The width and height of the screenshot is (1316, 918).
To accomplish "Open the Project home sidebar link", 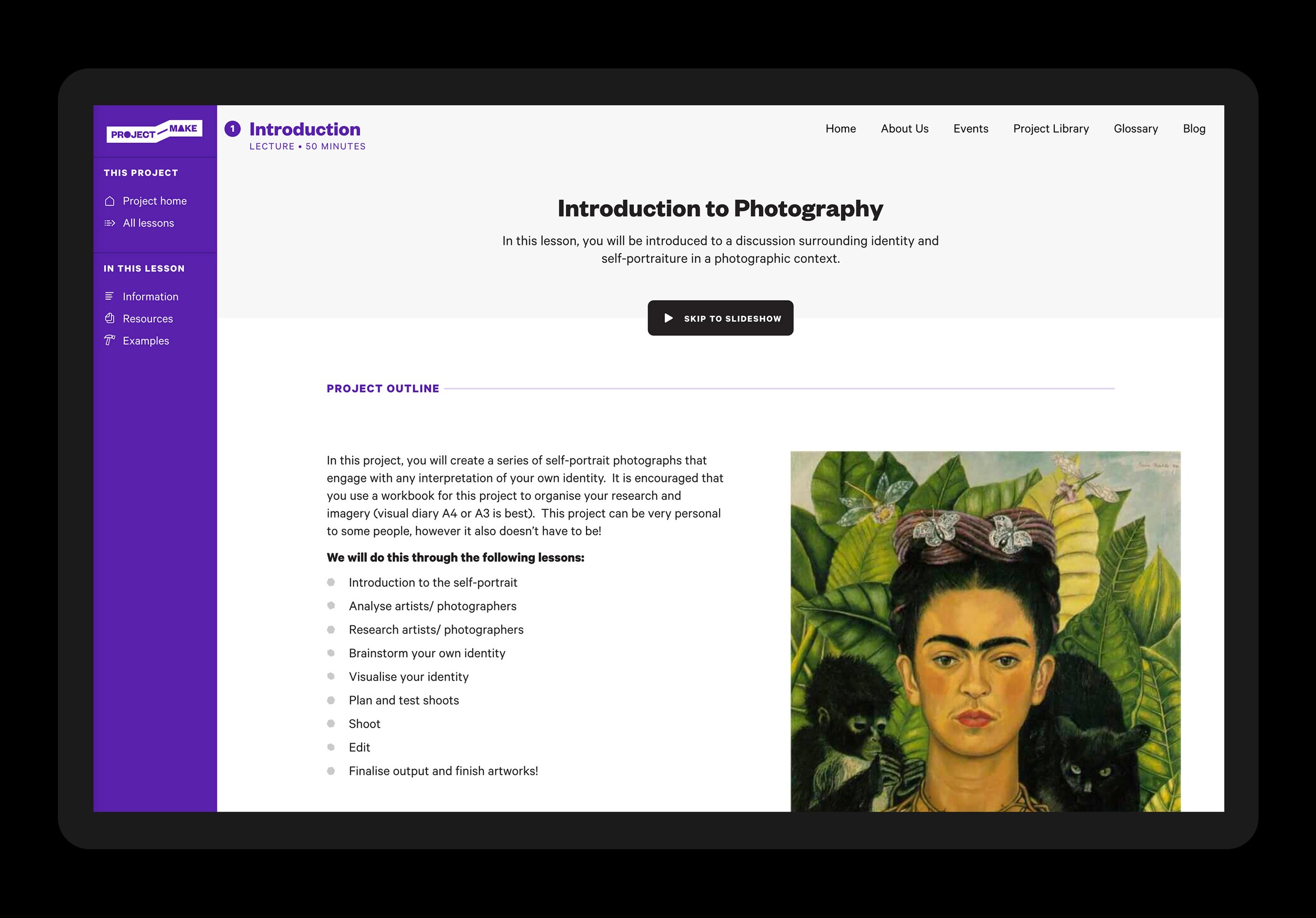I will [154, 201].
